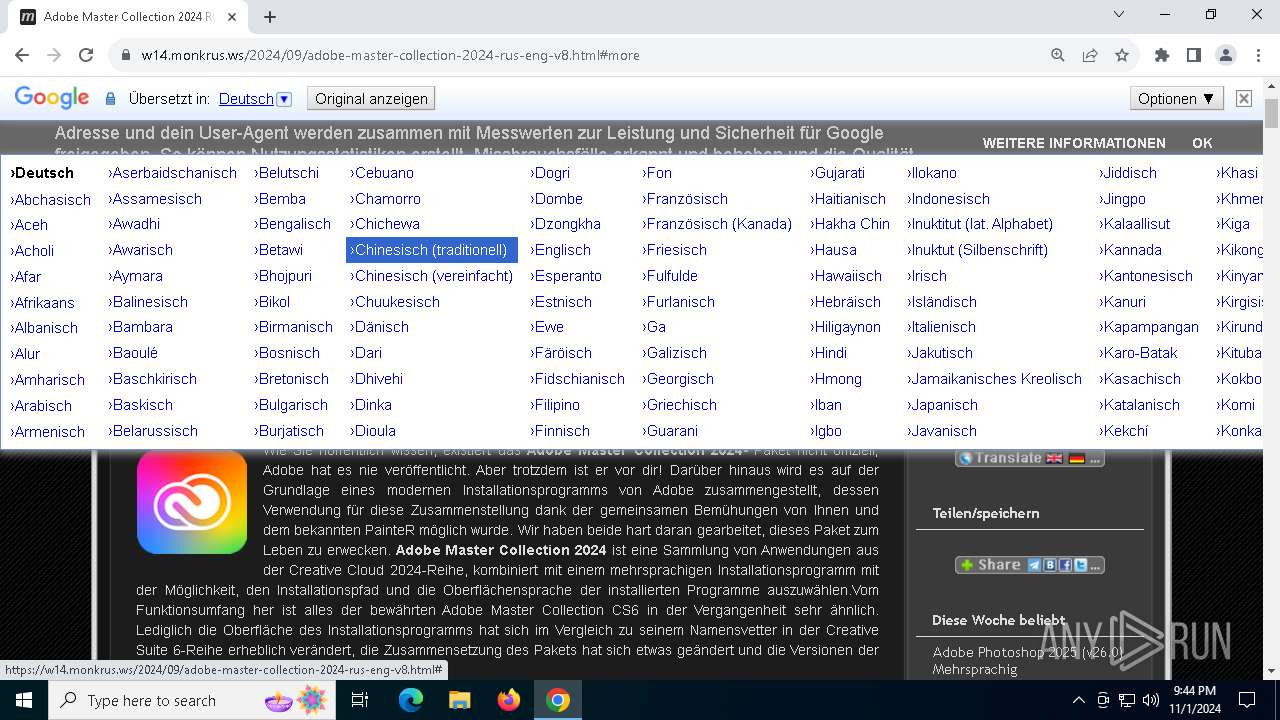Click the taskbar clock showing 9:44 PM
The image size is (1280, 720).
(1194, 700)
